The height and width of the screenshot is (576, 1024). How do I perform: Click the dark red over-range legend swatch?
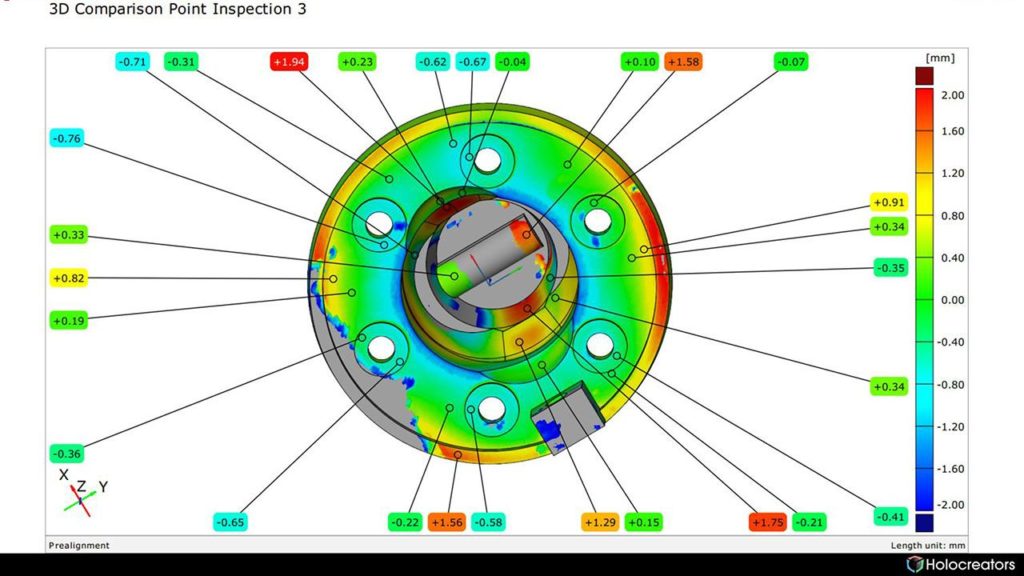point(924,76)
